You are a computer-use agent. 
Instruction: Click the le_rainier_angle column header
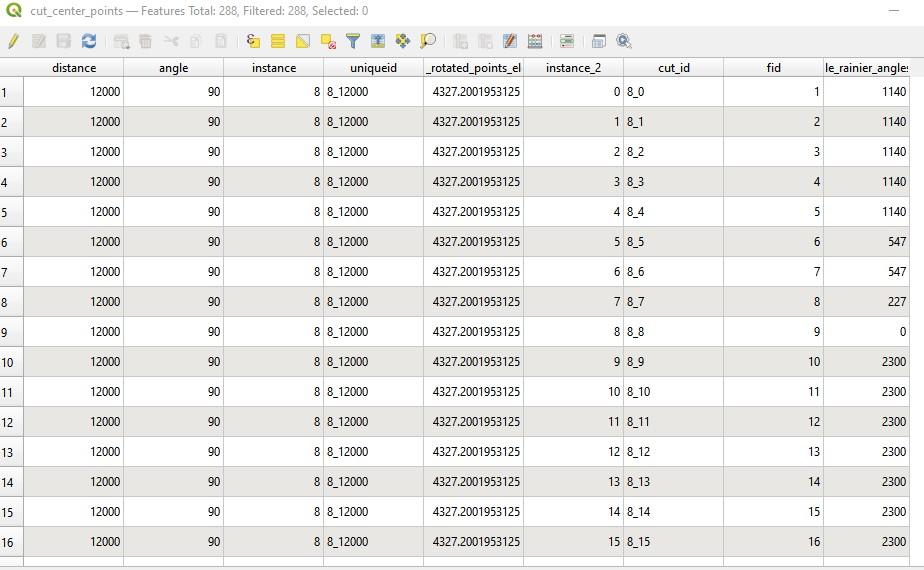(x=866, y=68)
